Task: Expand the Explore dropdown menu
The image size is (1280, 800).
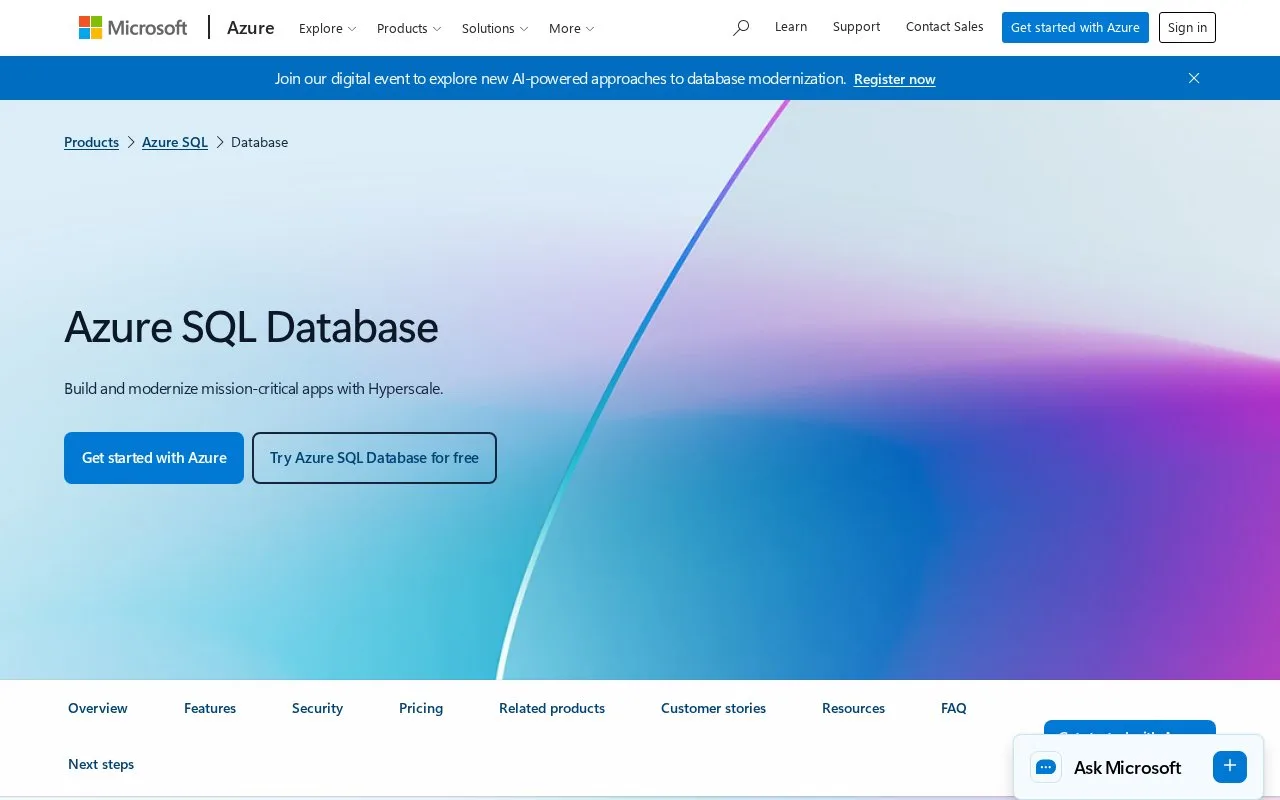Action: tap(328, 28)
